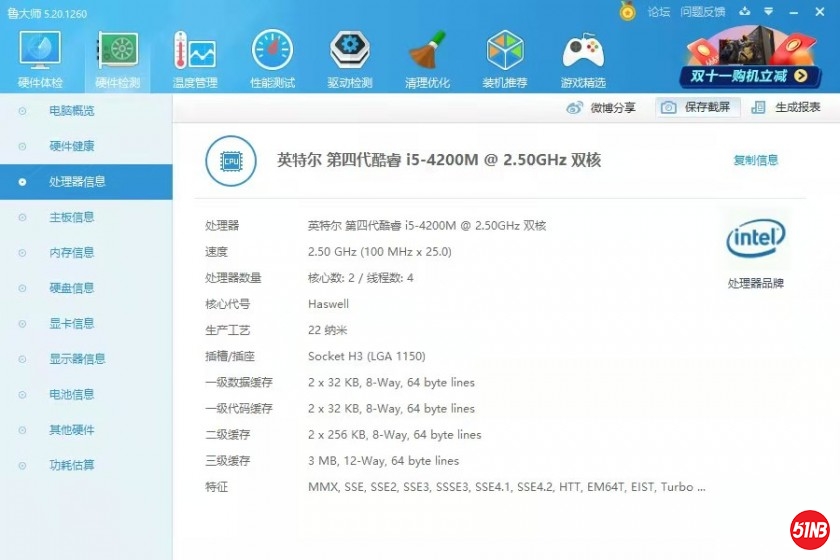Click 微博分享 to share on Weibo
Screen dimensions: 840x560
[601, 107]
